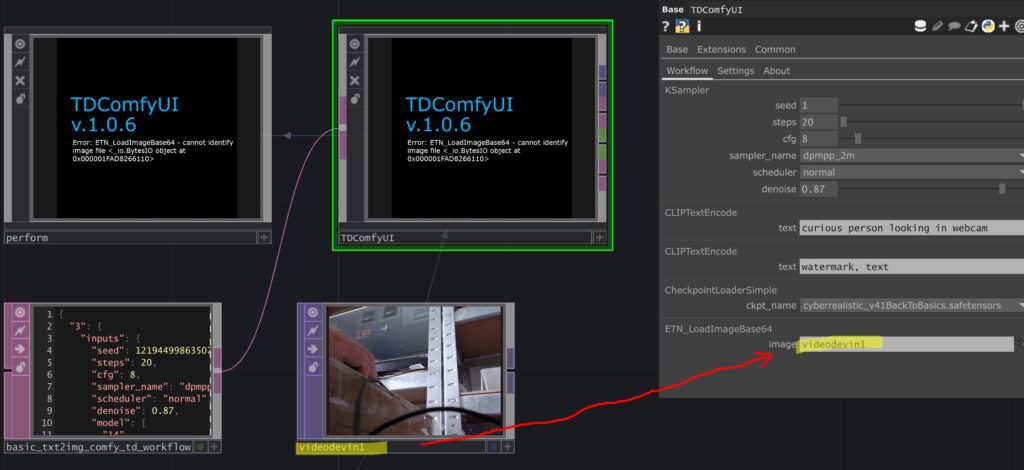1024x470 pixels.
Task: Click the cfg value field showing 8
Action: click(x=818, y=138)
